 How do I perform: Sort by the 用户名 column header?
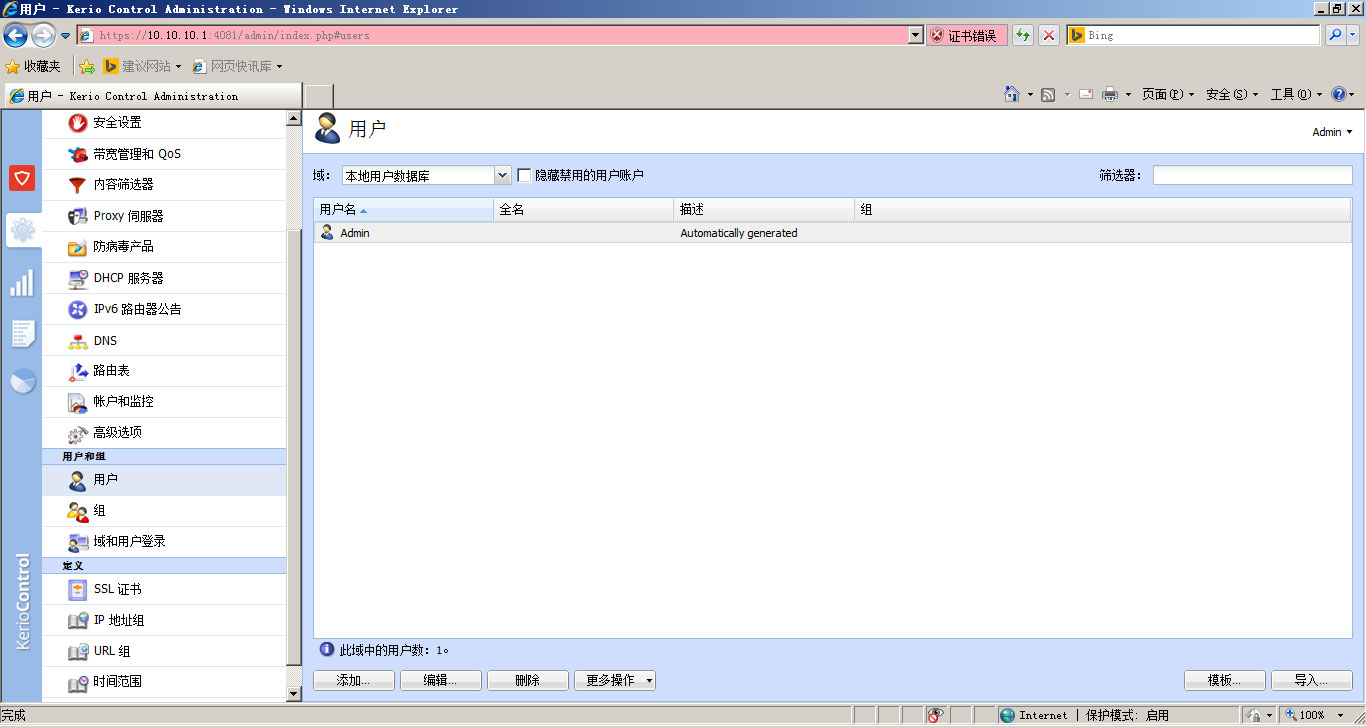403,210
